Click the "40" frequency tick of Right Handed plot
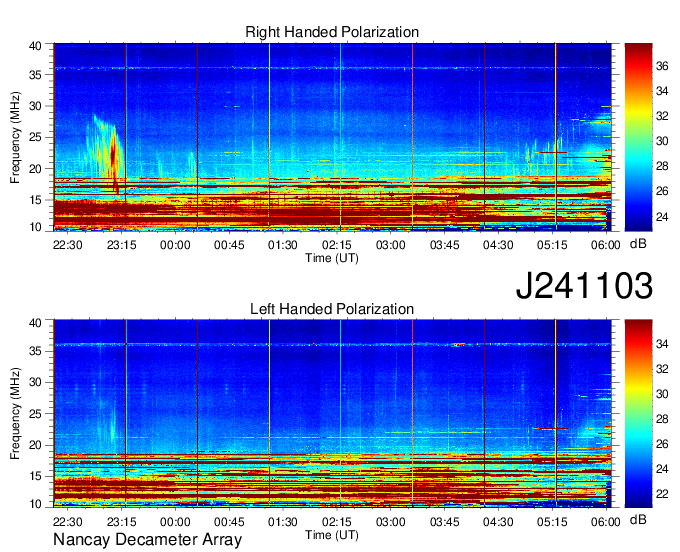This screenshot has height=552, width=680. click(x=35, y=46)
